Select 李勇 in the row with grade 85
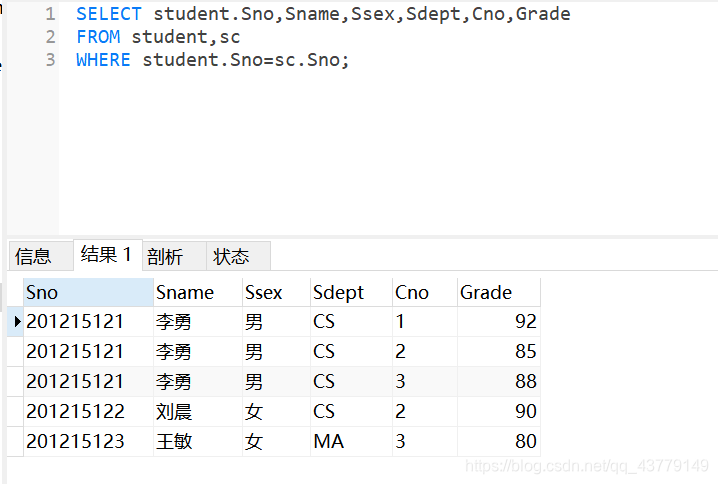The height and width of the screenshot is (484, 718). pyautogui.click(x=198, y=352)
